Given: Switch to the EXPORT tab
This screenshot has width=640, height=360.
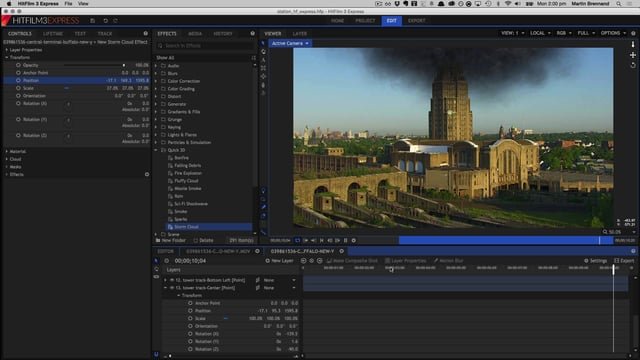Looking at the screenshot, I should coord(416,20).
